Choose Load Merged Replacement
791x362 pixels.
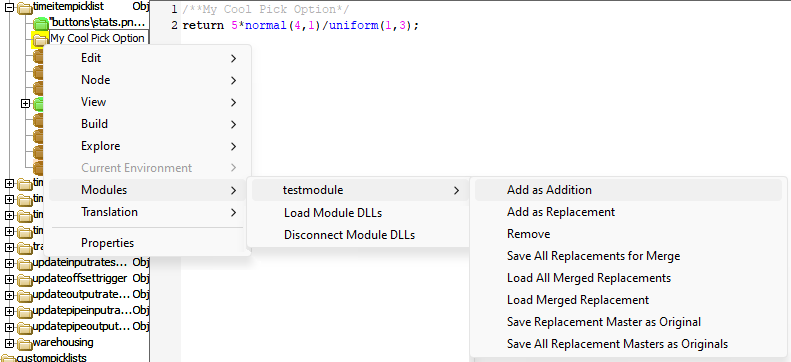[x=628, y=300]
